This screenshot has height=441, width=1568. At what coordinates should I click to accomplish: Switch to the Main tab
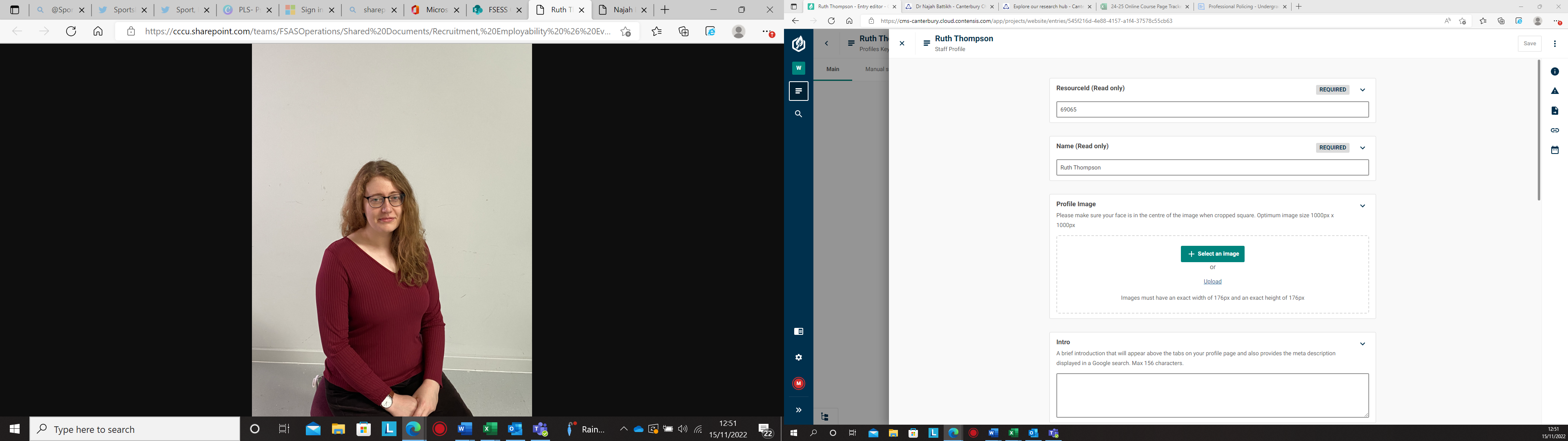pyautogui.click(x=833, y=69)
